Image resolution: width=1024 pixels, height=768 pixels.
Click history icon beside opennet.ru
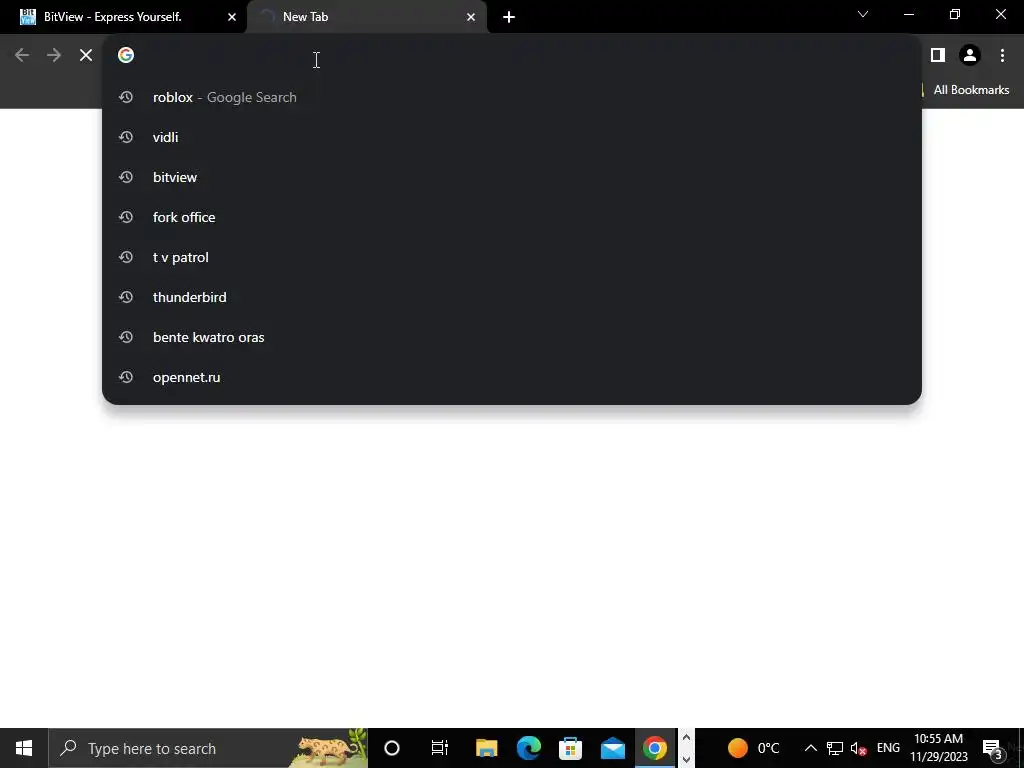click(126, 377)
